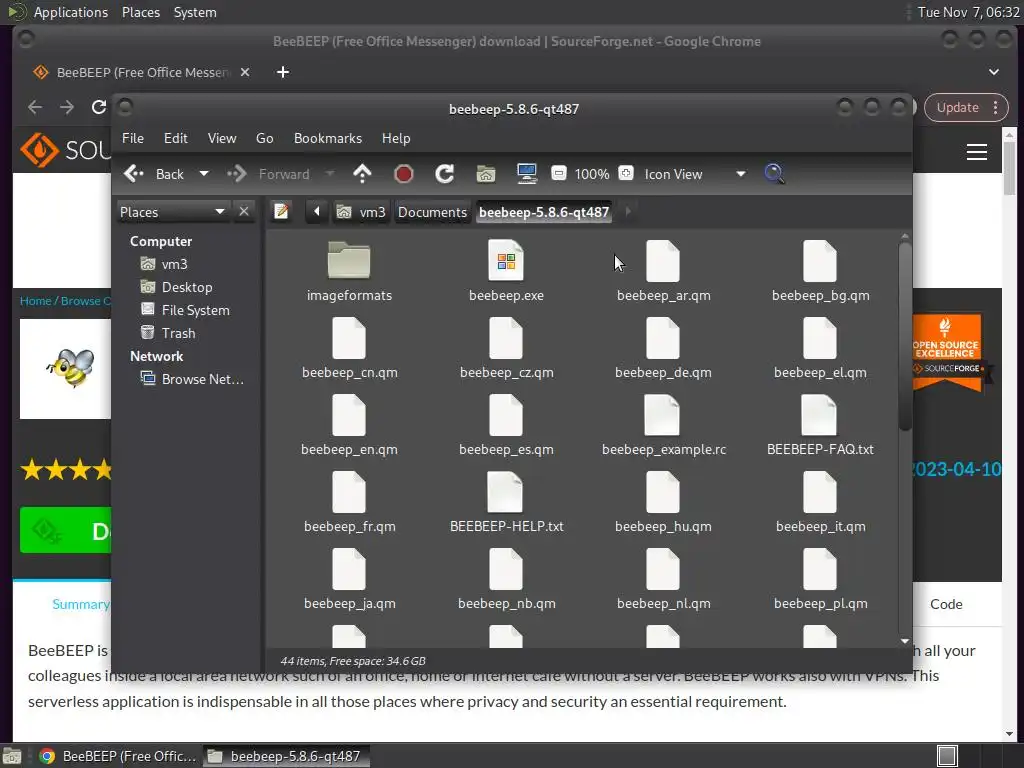Select beebeep_en.qm file

tap(349, 425)
